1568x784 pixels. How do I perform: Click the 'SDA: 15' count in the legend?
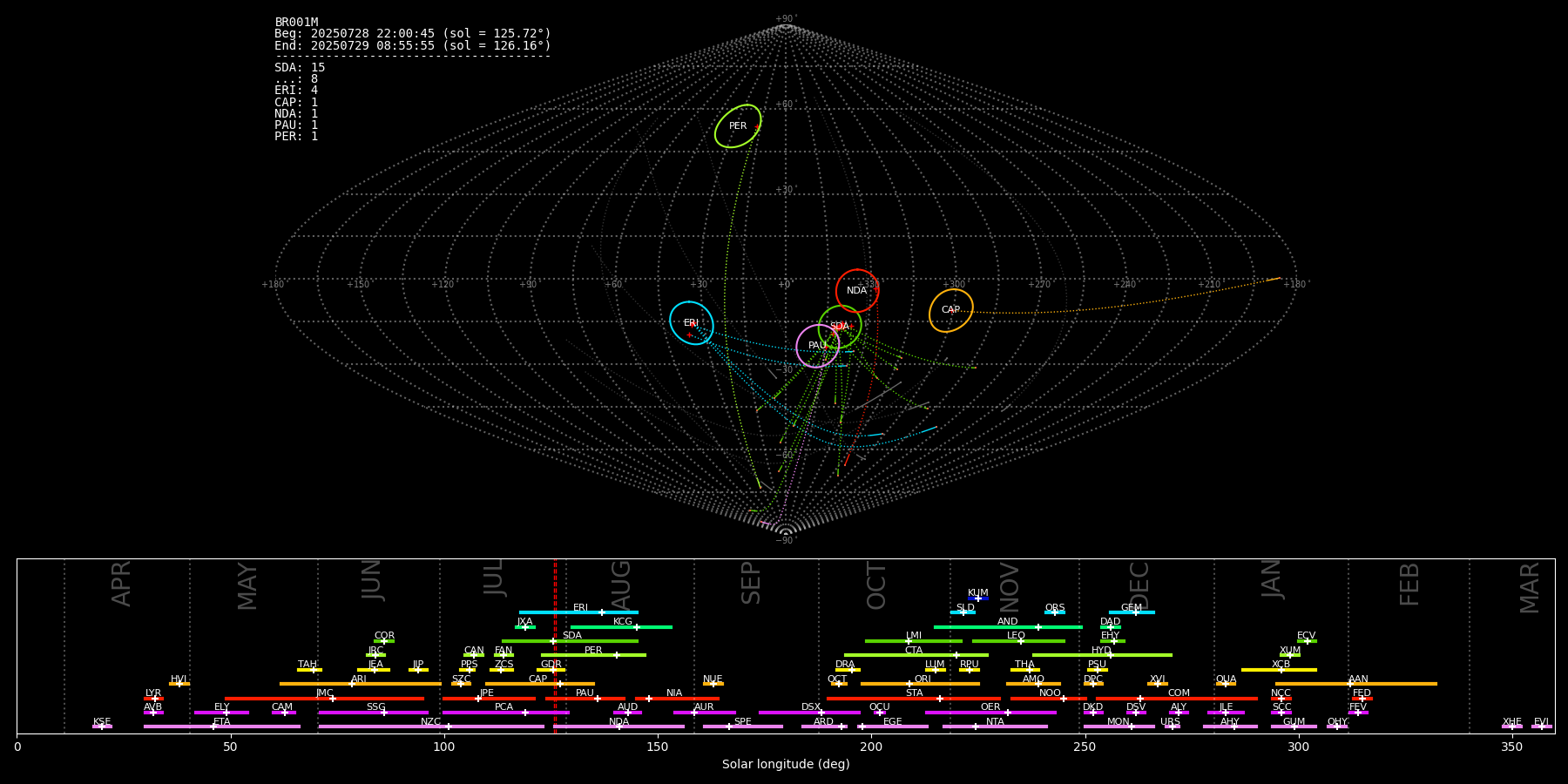pyautogui.click(x=300, y=68)
